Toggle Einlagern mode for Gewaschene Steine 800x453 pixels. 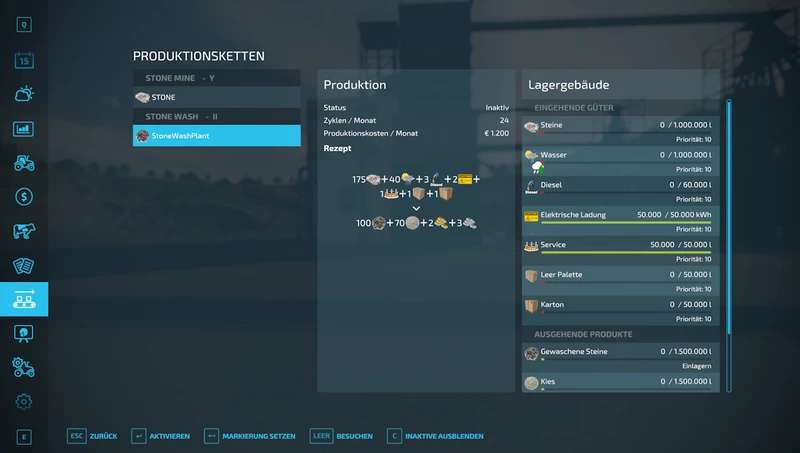tap(696, 366)
